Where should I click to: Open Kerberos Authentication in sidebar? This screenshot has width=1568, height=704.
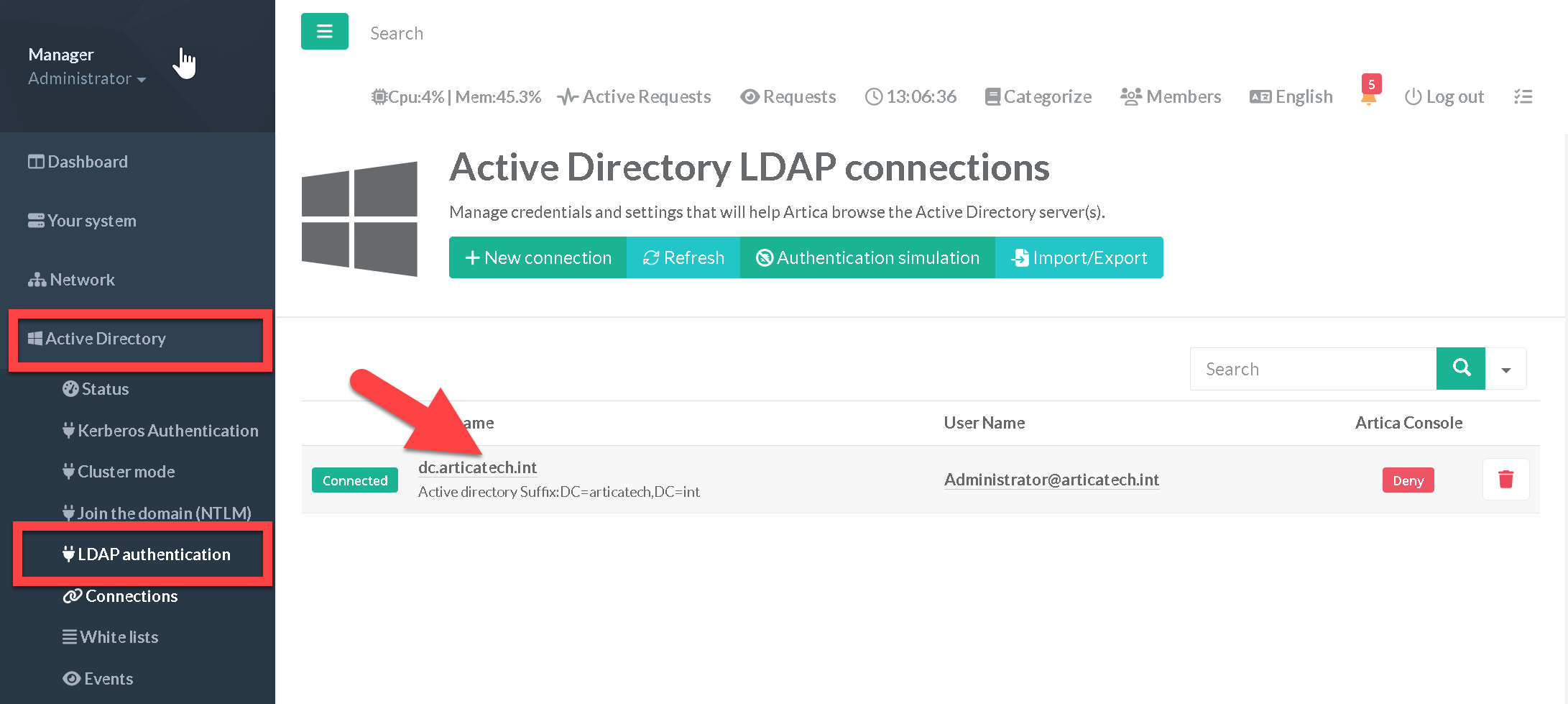tap(160, 431)
